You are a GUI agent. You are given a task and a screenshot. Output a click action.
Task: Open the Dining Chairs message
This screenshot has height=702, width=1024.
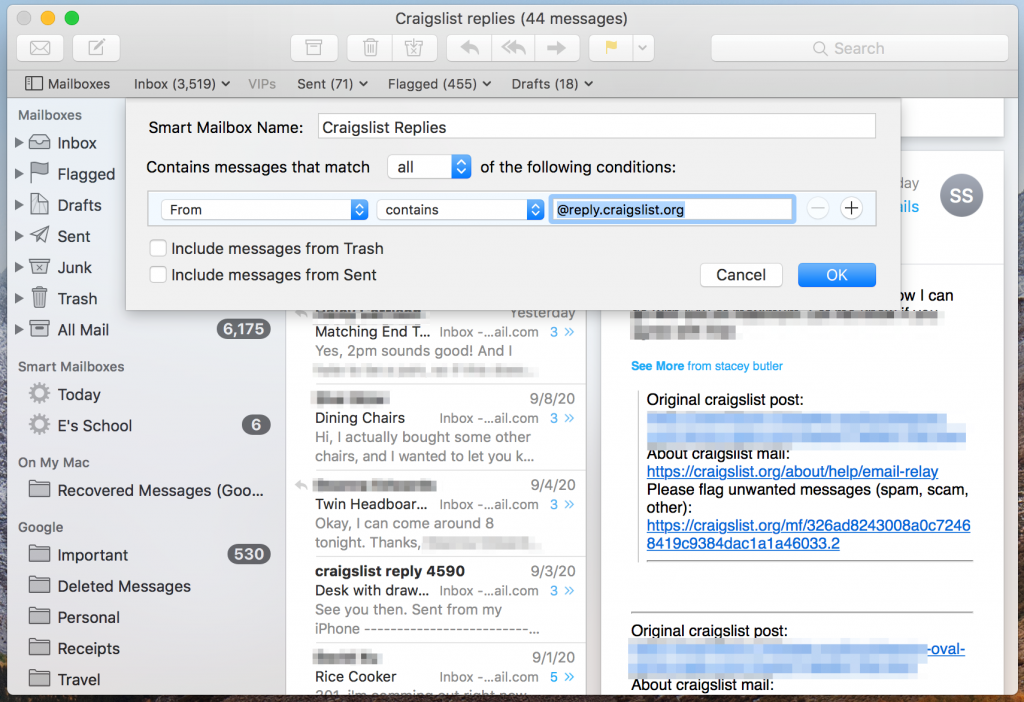point(436,427)
